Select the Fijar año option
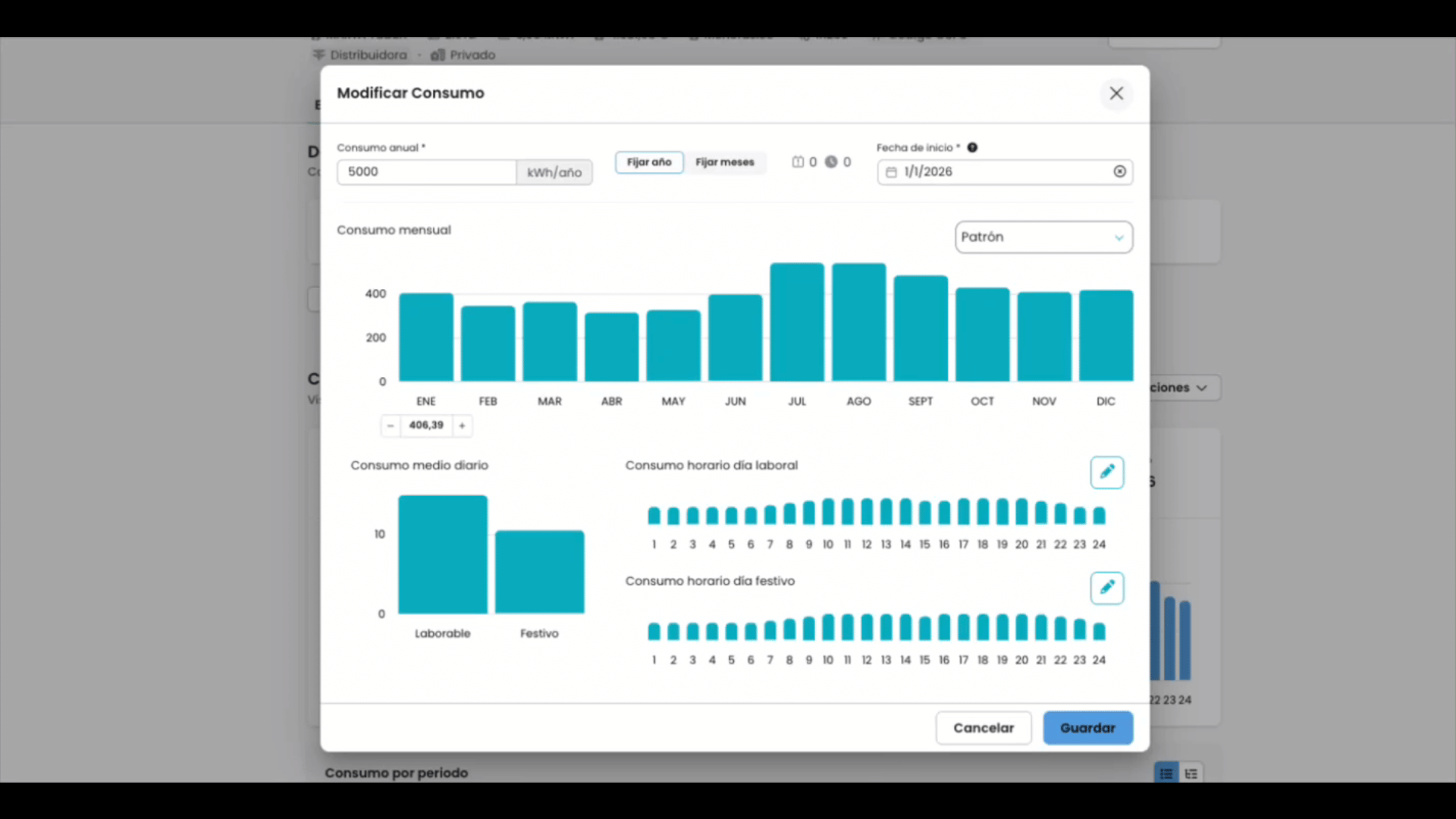 pos(649,162)
